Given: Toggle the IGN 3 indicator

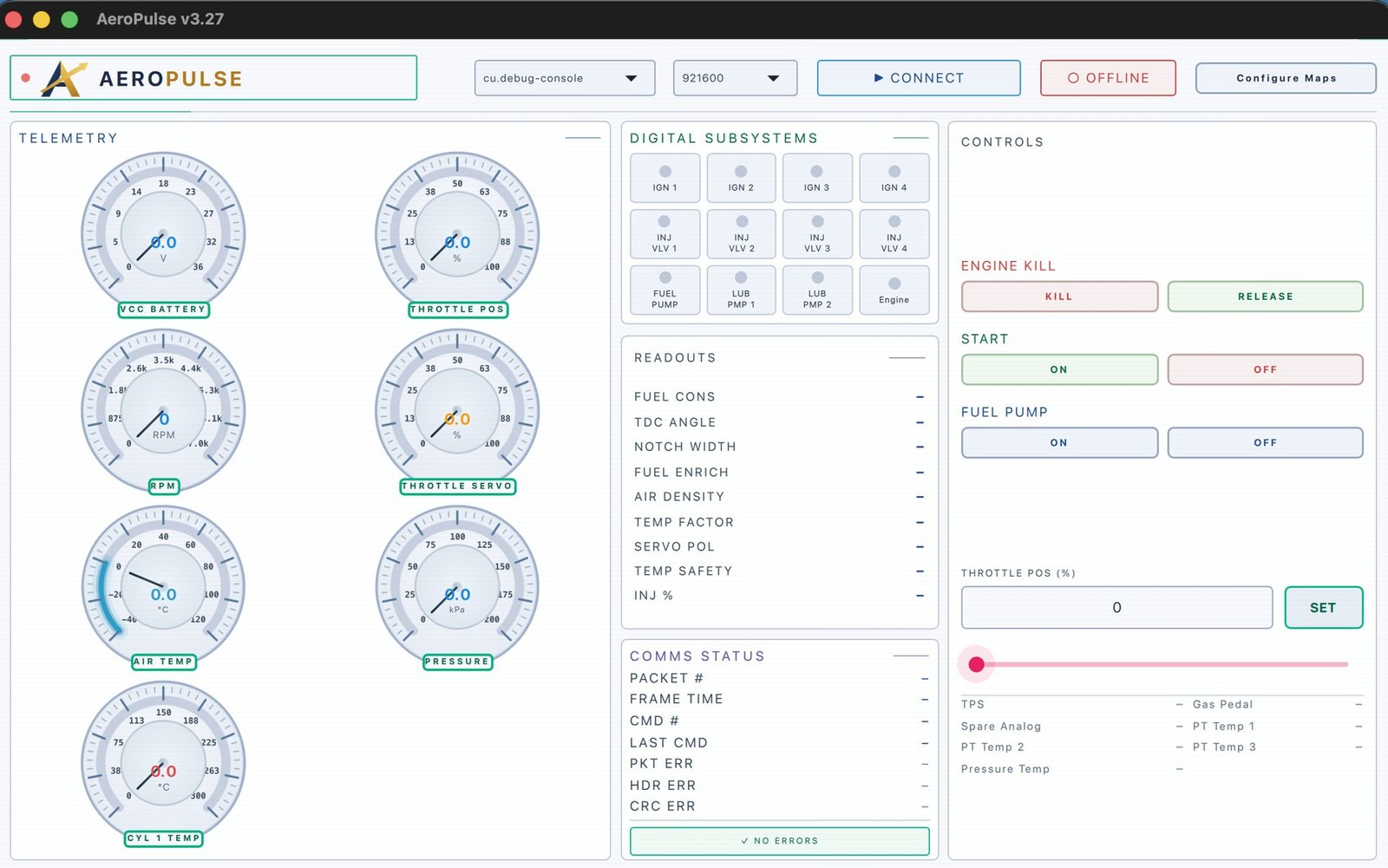Looking at the screenshot, I should coord(817,178).
